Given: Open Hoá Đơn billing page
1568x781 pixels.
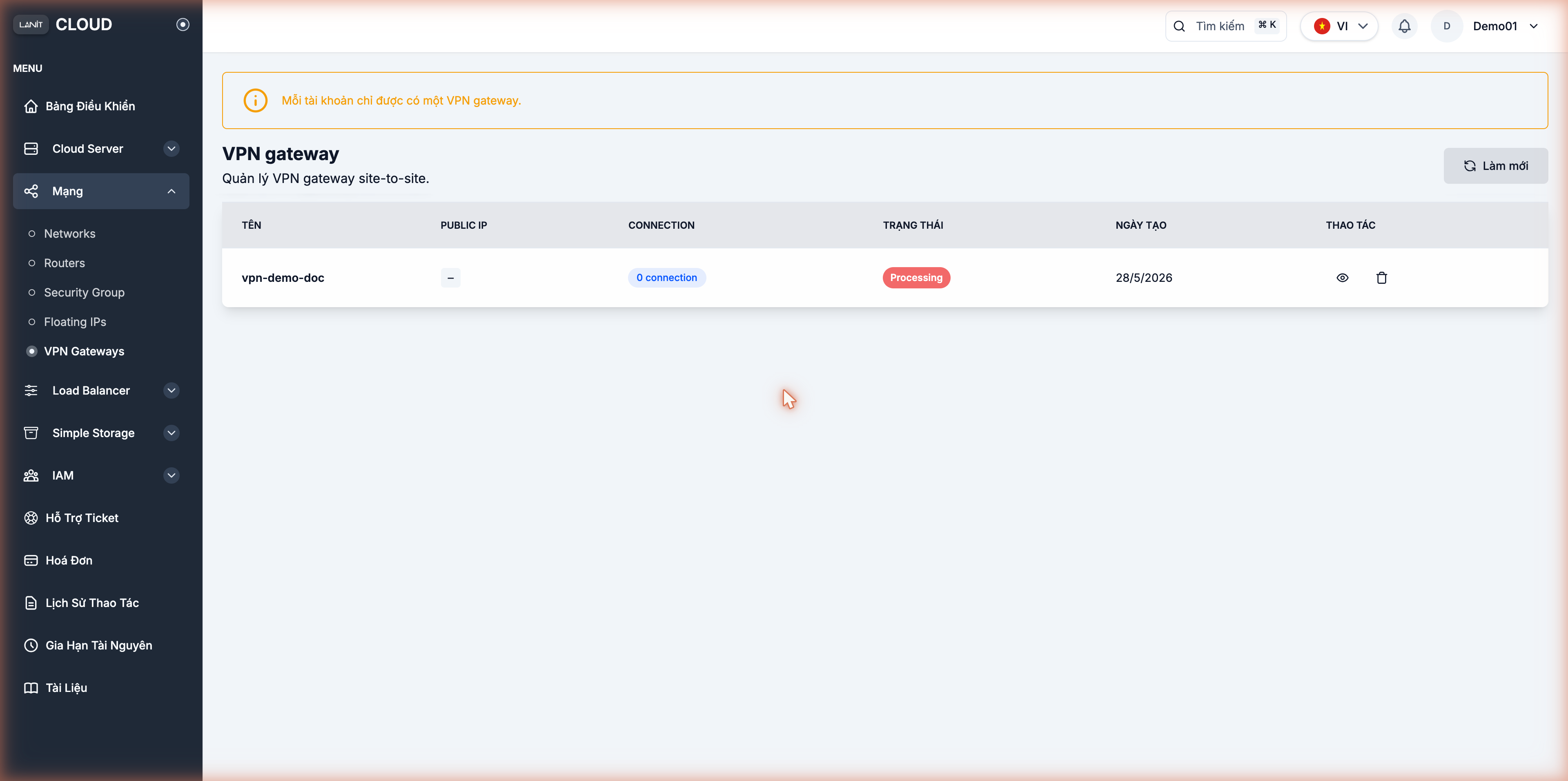Looking at the screenshot, I should [69, 561].
